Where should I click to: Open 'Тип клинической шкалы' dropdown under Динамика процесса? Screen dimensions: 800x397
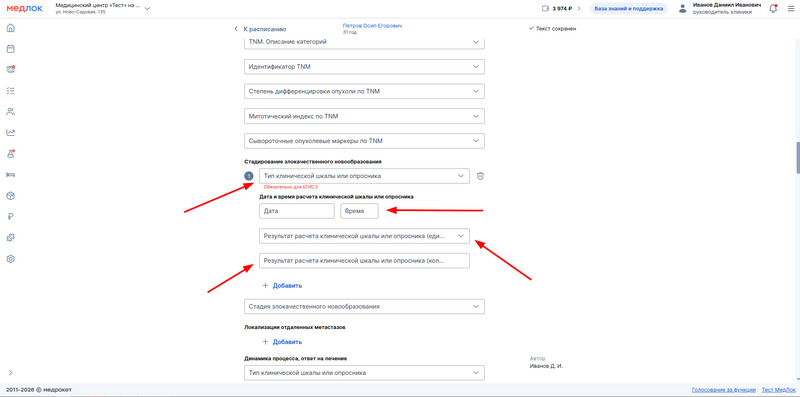(x=364, y=373)
